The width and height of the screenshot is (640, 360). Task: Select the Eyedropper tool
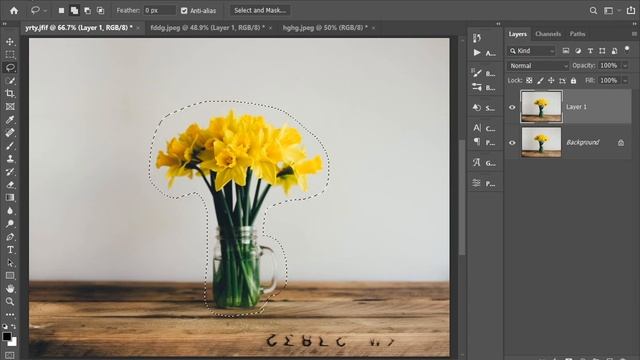pyautogui.click(x=10, y=120)
